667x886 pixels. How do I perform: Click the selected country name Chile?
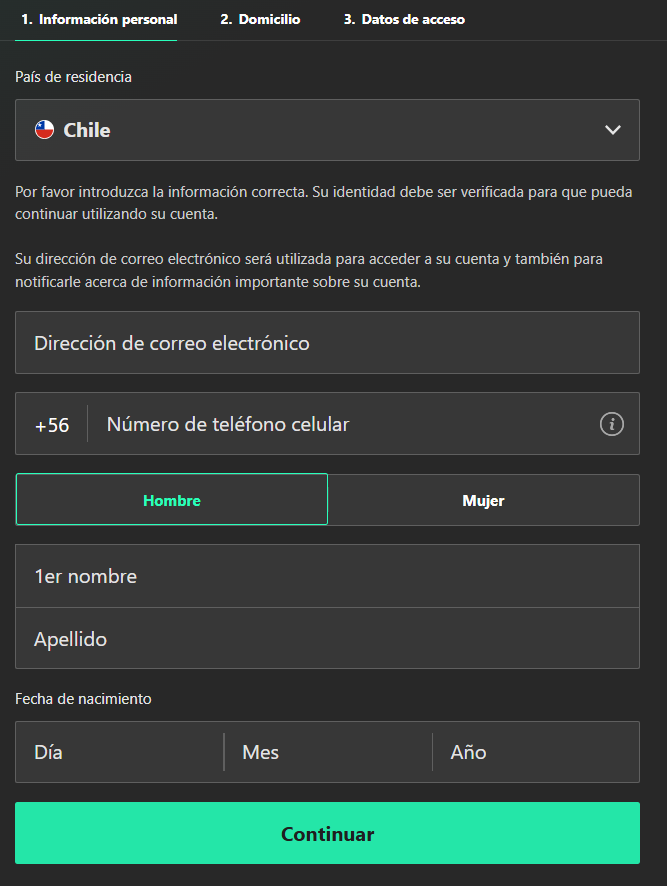click(86, 129)
